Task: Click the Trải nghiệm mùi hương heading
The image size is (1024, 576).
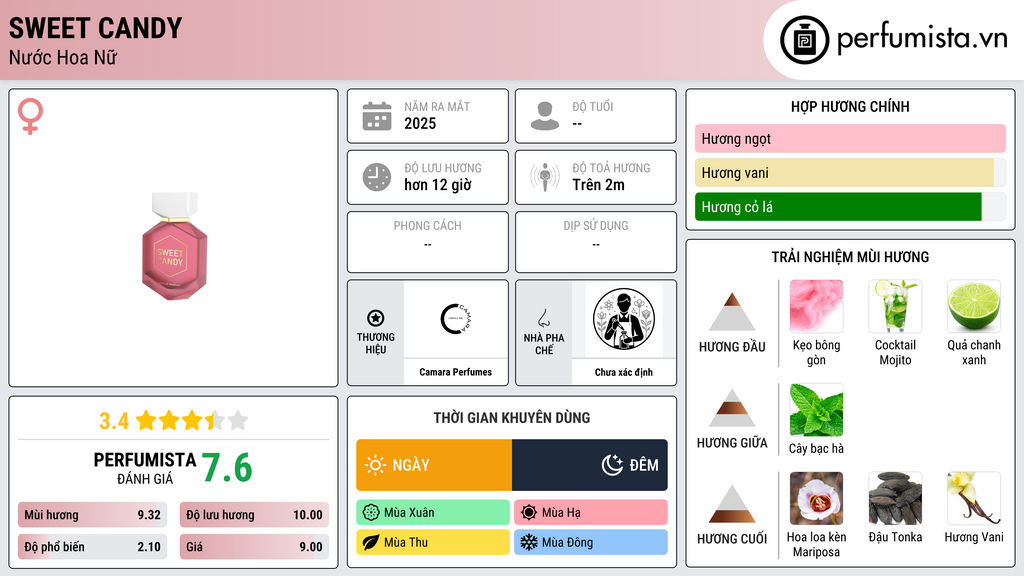Action: point(850,257)
